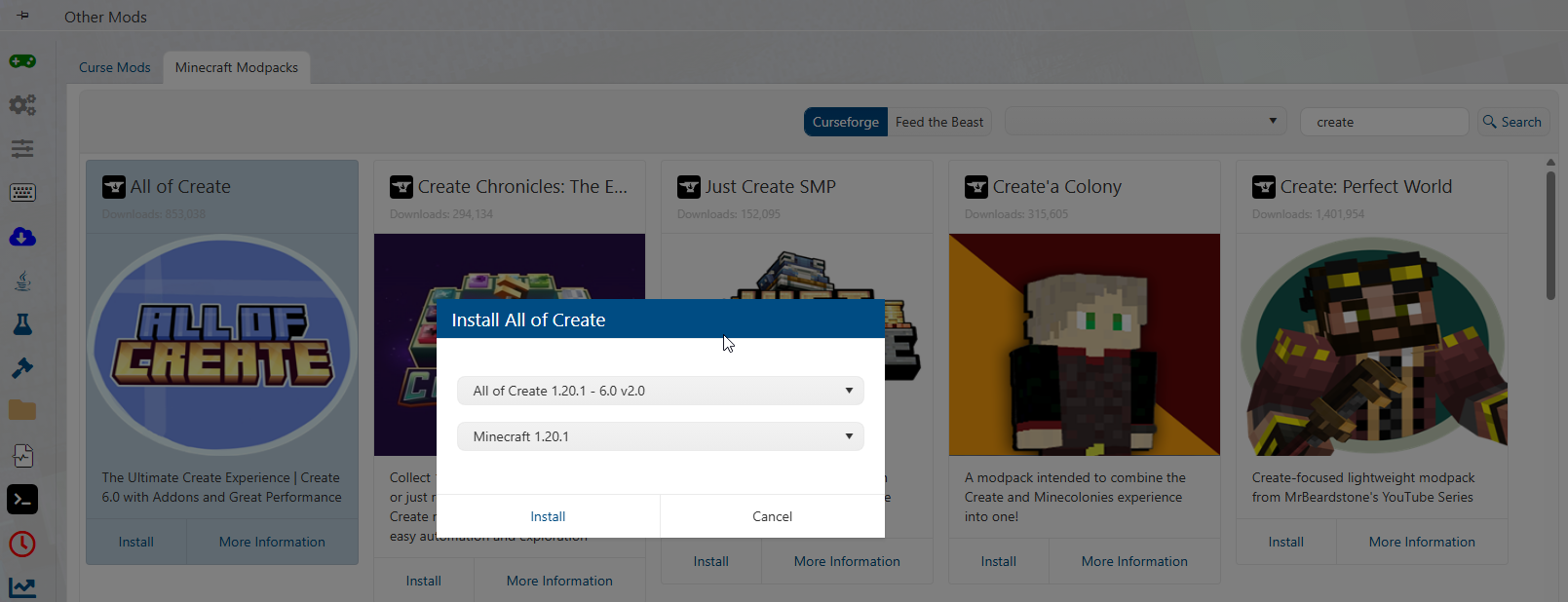Click the gavel hammer sidebar icon

(x=22, y=367)
